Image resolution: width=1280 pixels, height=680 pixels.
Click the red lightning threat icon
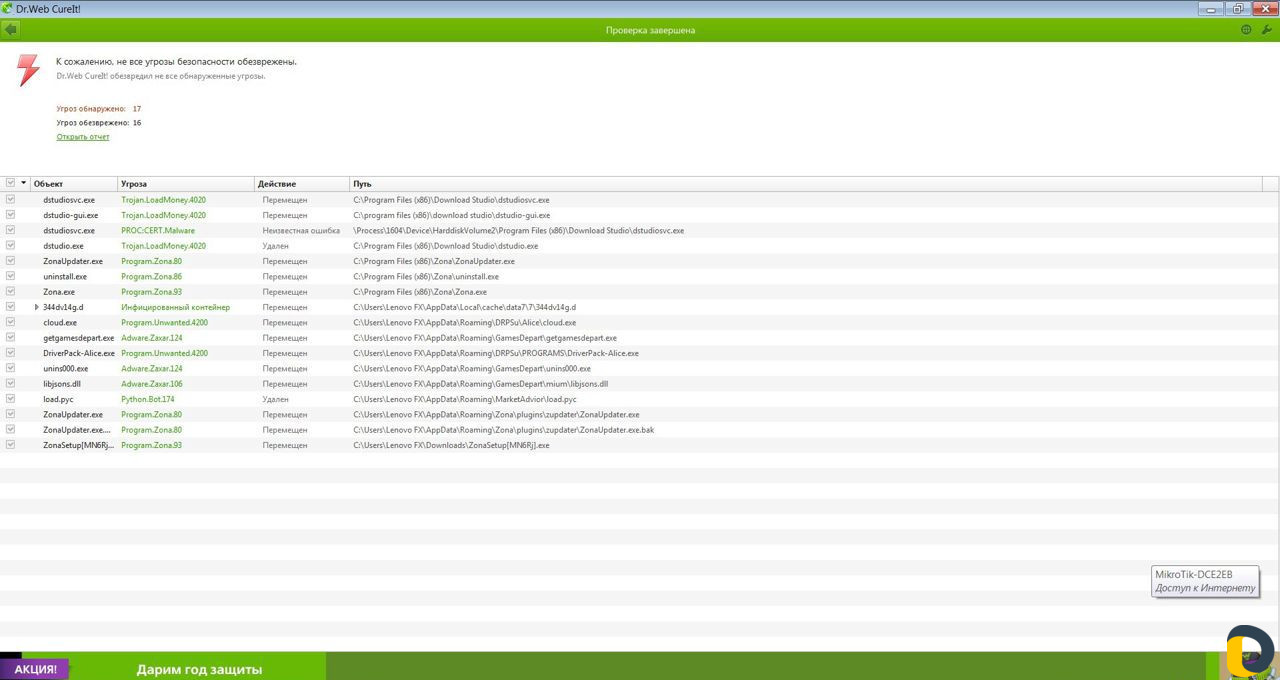click(29, 69)
